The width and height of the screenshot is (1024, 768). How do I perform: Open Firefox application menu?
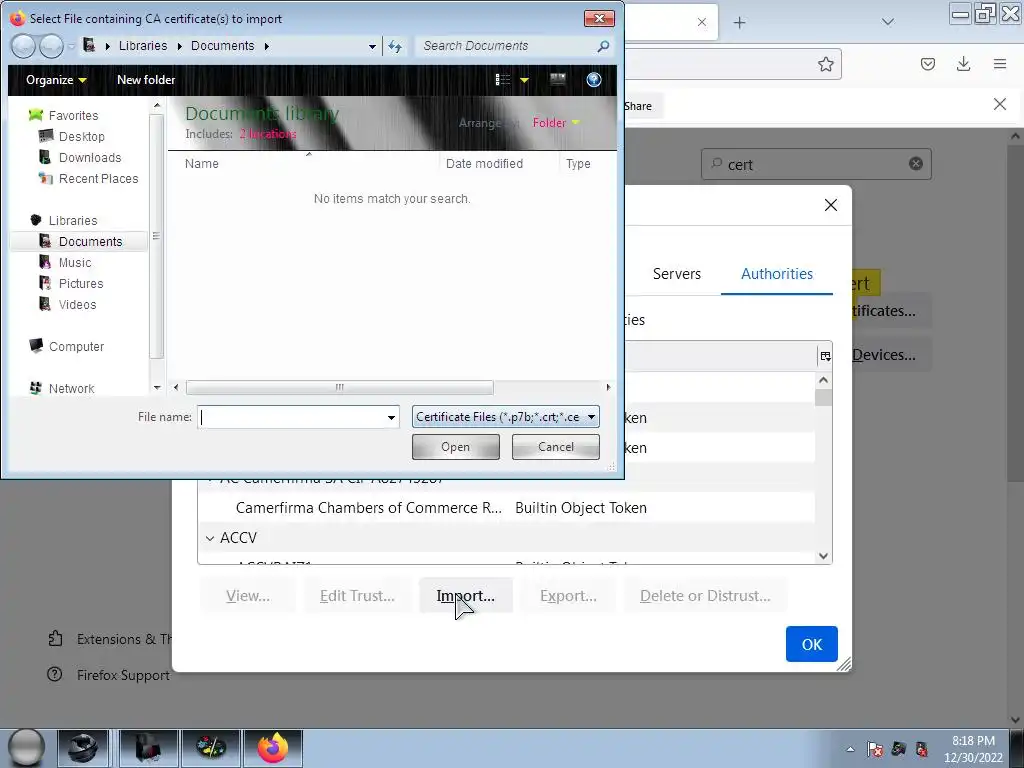[1000, 64]
